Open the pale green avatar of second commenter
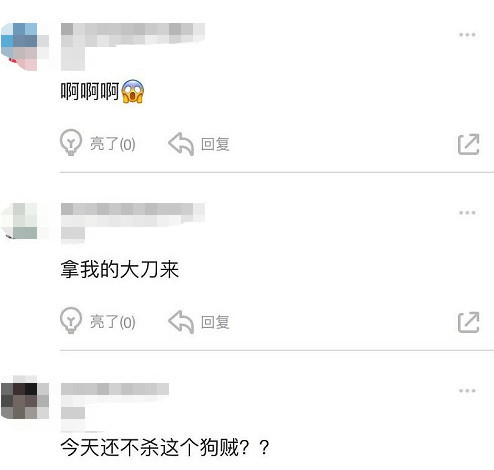 click(x=25, y=221)
